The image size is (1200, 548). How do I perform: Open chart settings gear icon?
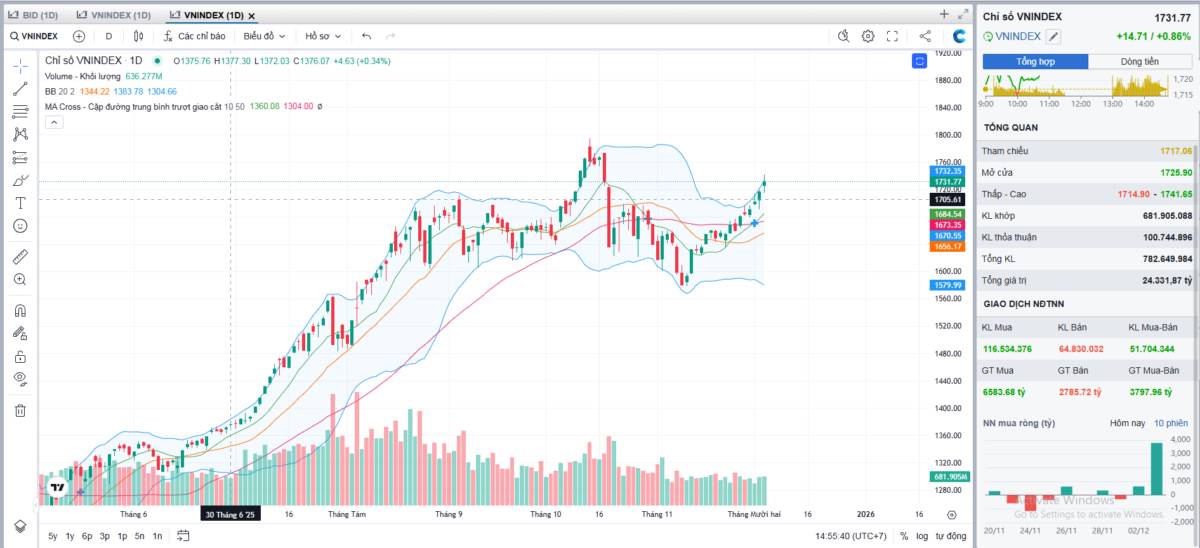868,36
